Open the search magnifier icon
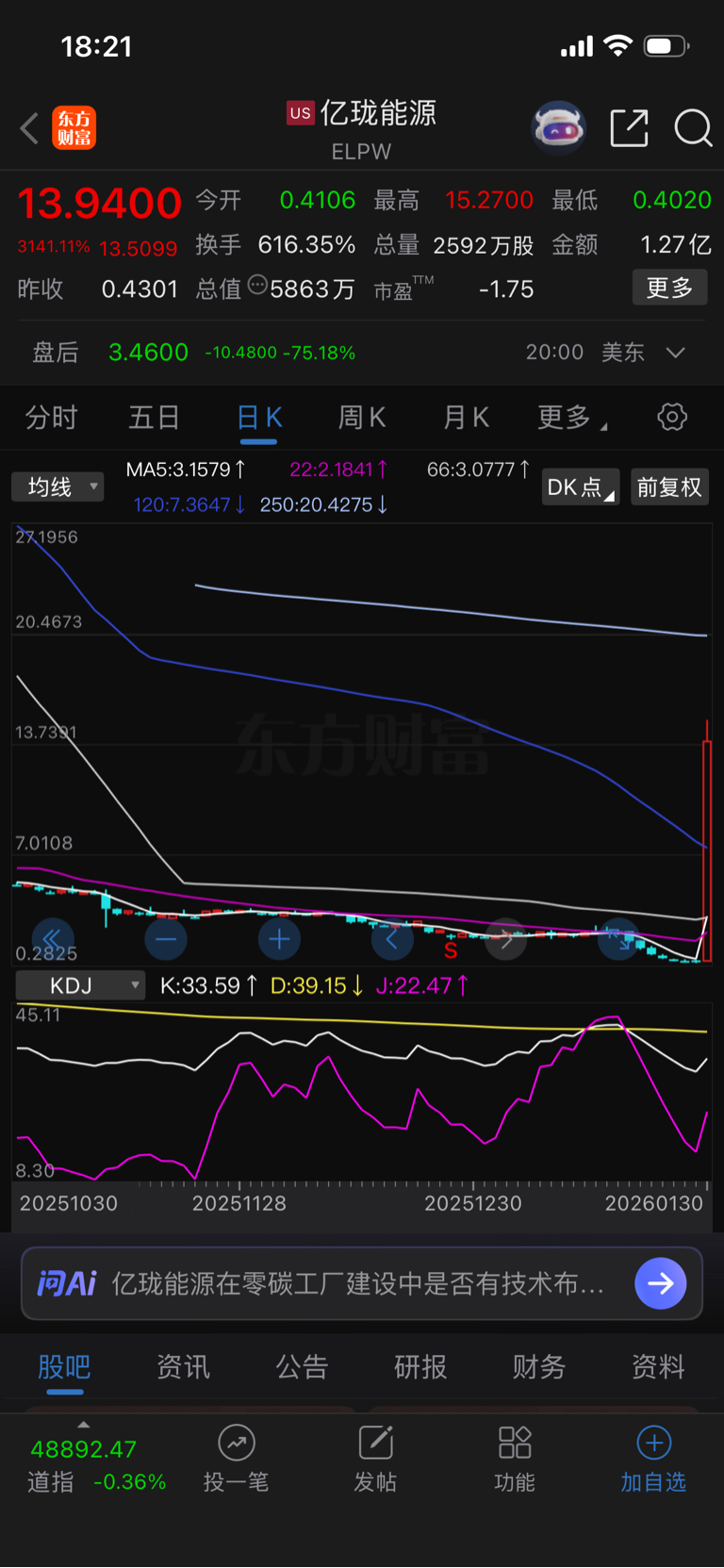The image size is (724, 1568). point(693,128)
